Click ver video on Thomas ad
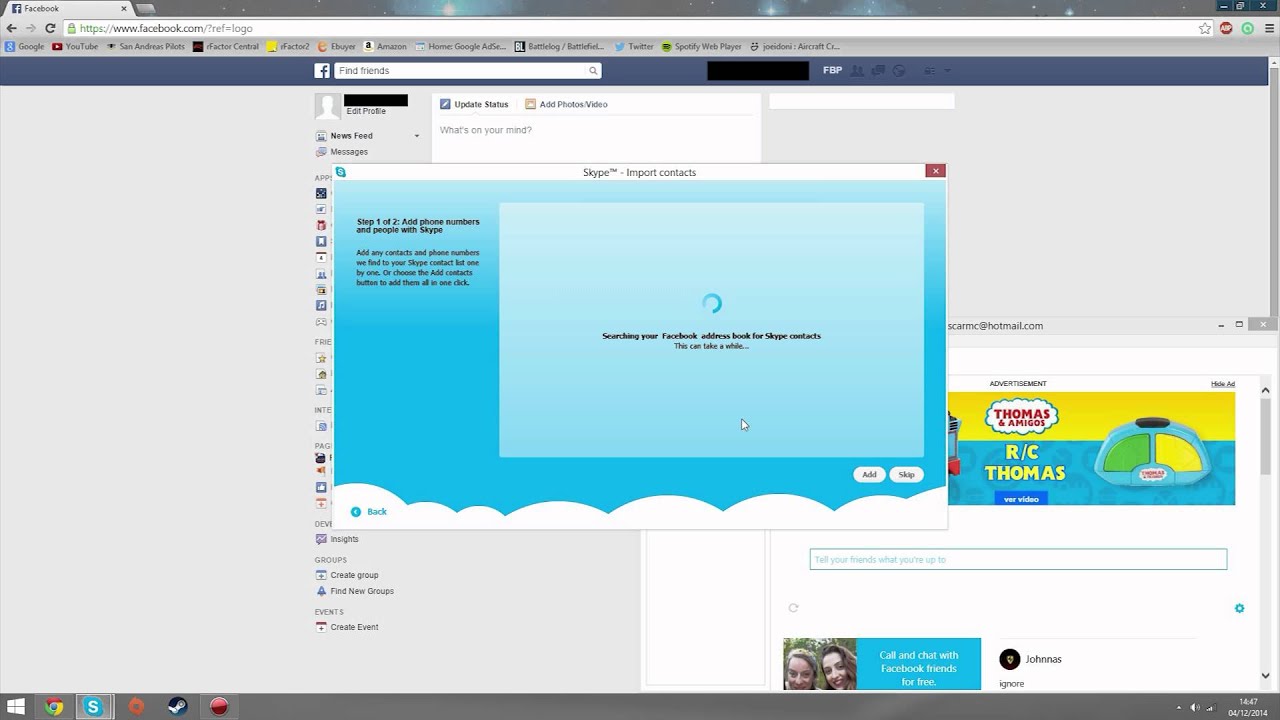This screenshot has height=720, width=1280. tap(1021, 498)
